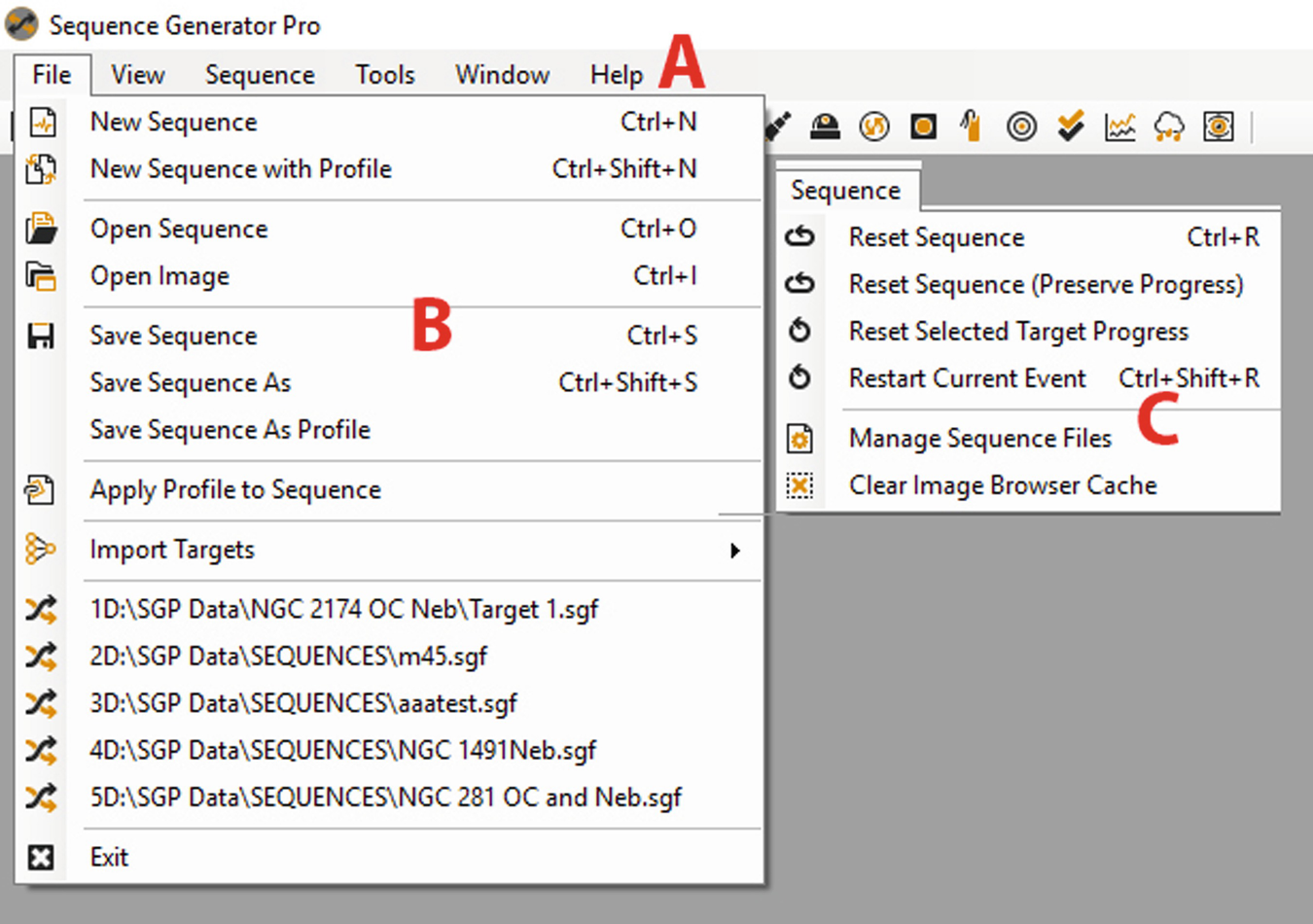Viewport: 1313px width, 924px height.
Task: Open recent file NGC 1491Neb.sgf
Action: [x=389, y=750]
